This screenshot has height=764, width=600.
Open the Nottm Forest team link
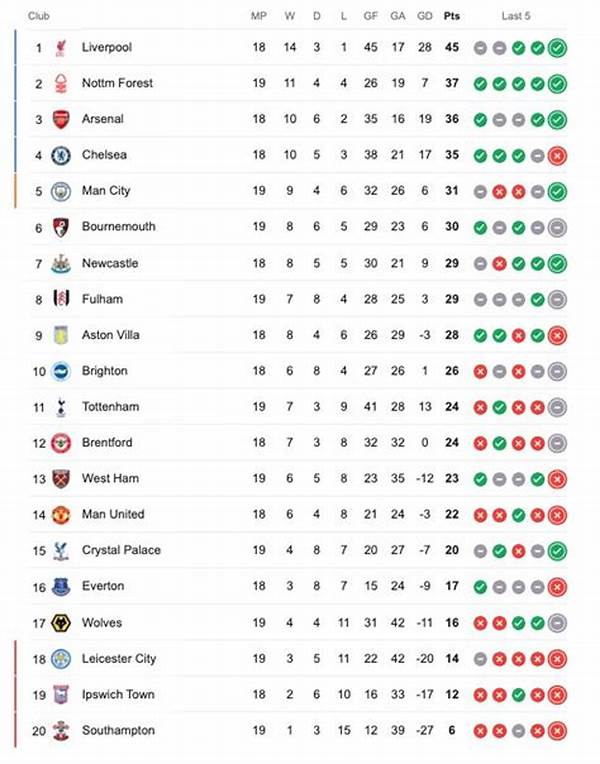(117, 83)
